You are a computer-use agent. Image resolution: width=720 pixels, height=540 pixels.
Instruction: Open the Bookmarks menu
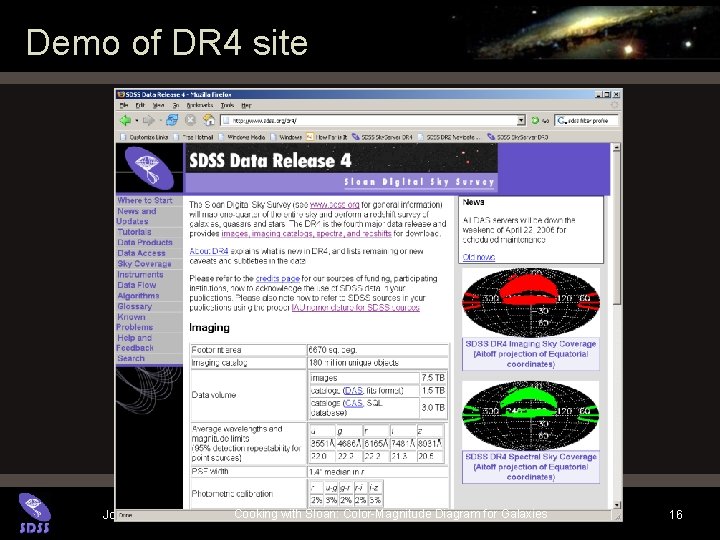click(x=199, y=105)
